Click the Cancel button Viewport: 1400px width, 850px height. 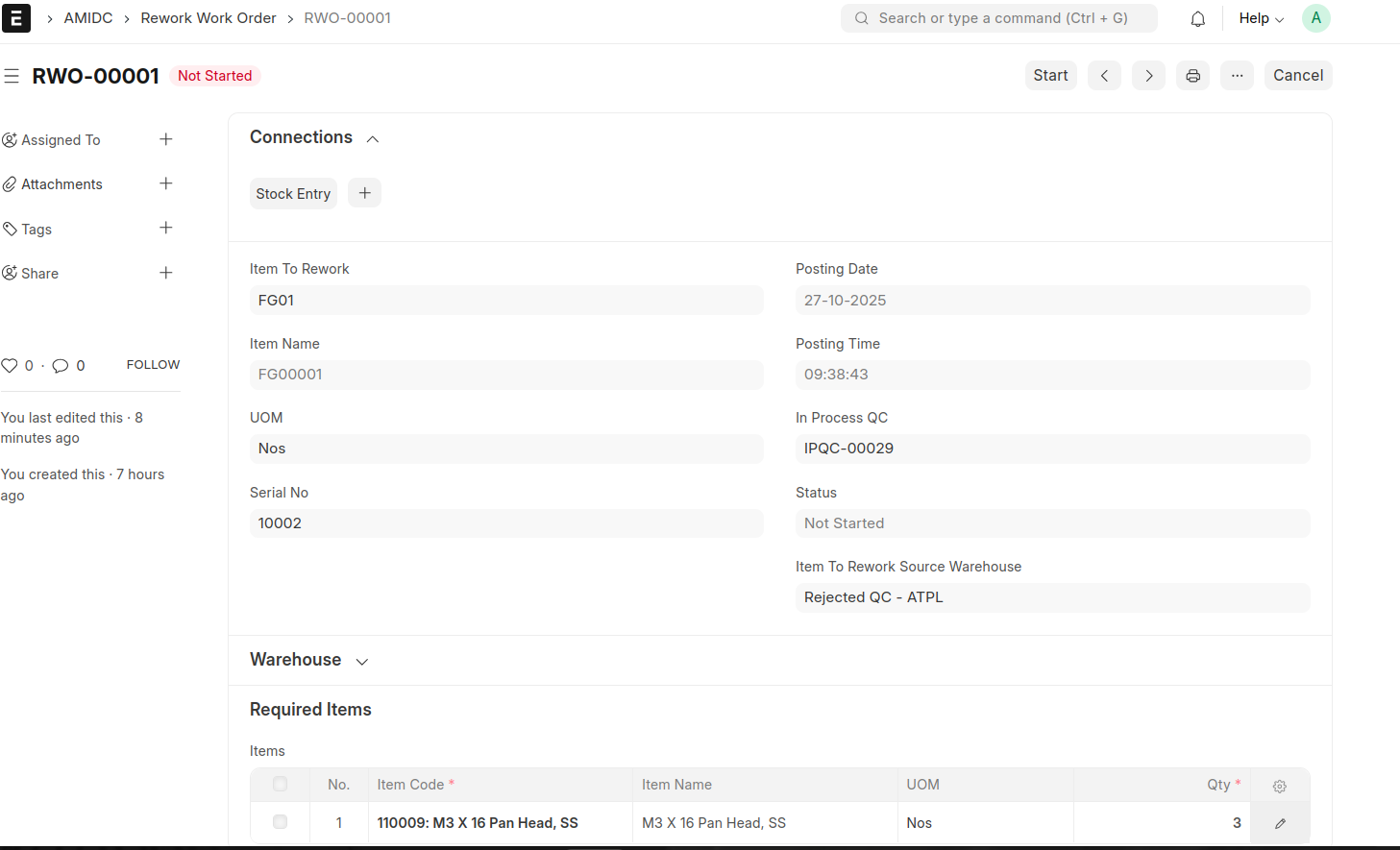click(1297, 76)
